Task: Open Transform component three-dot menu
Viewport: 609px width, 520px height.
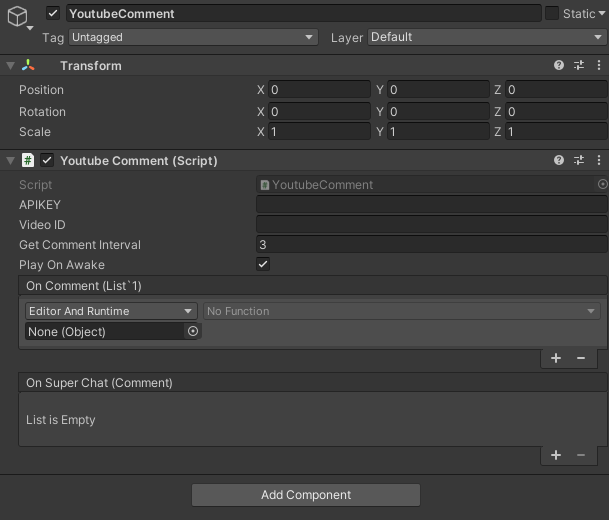Action: pos(599,65)
